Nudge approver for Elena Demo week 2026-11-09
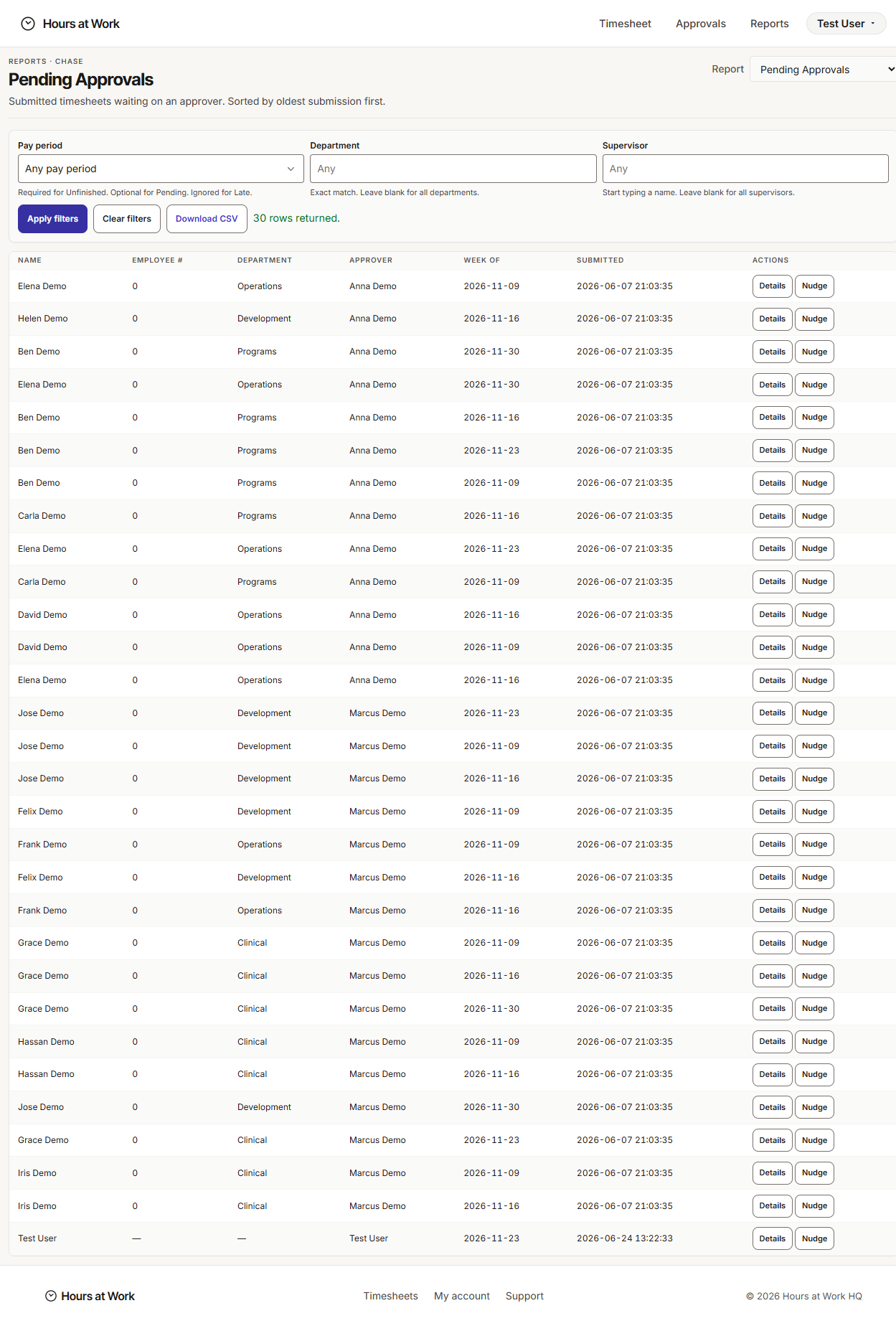This screenshot has height=1326, width=896. [814, 286]
